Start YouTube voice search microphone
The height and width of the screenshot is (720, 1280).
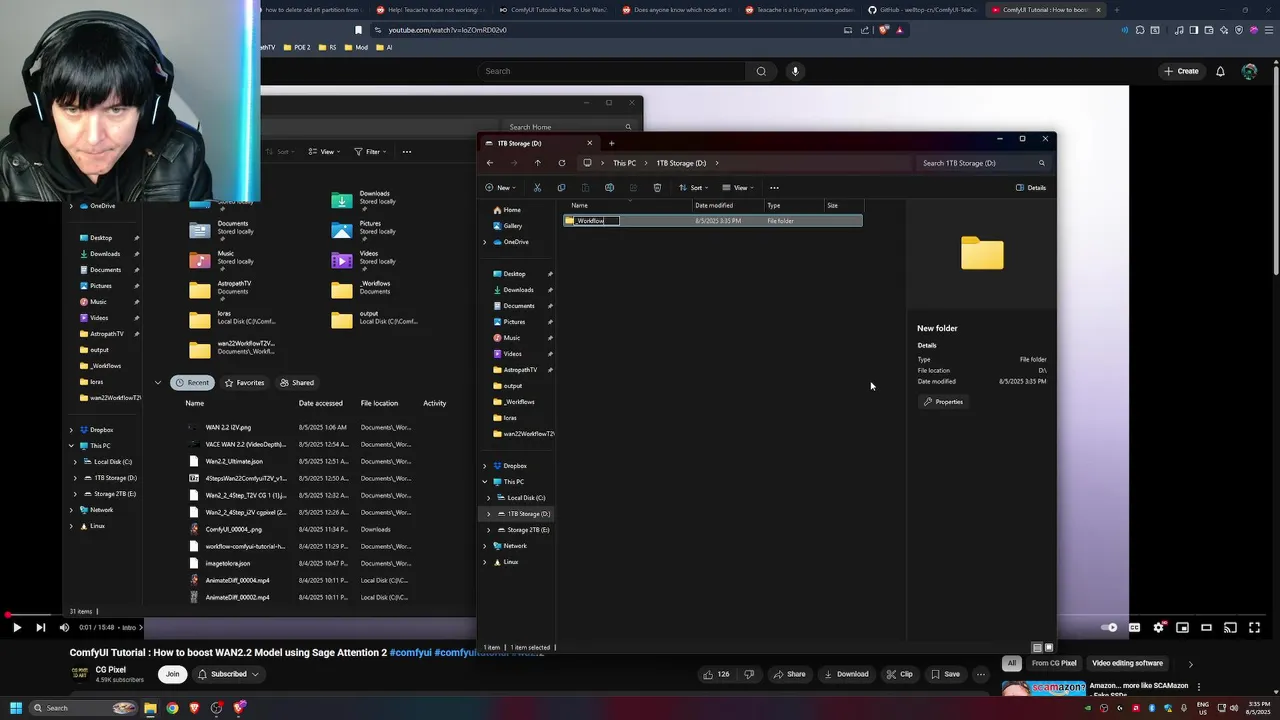click(x=795, y=71)
